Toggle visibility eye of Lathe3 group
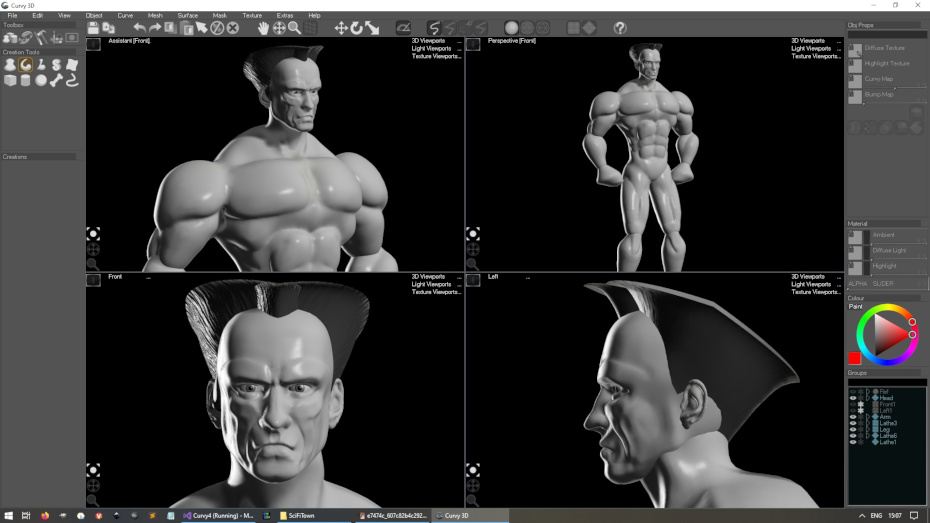930x523 pixels. pos(853,423)
